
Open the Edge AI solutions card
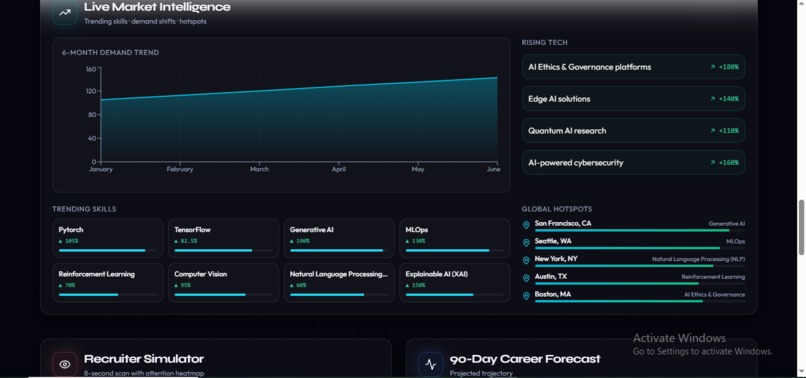pyautogui.click(x=633, y=99)
